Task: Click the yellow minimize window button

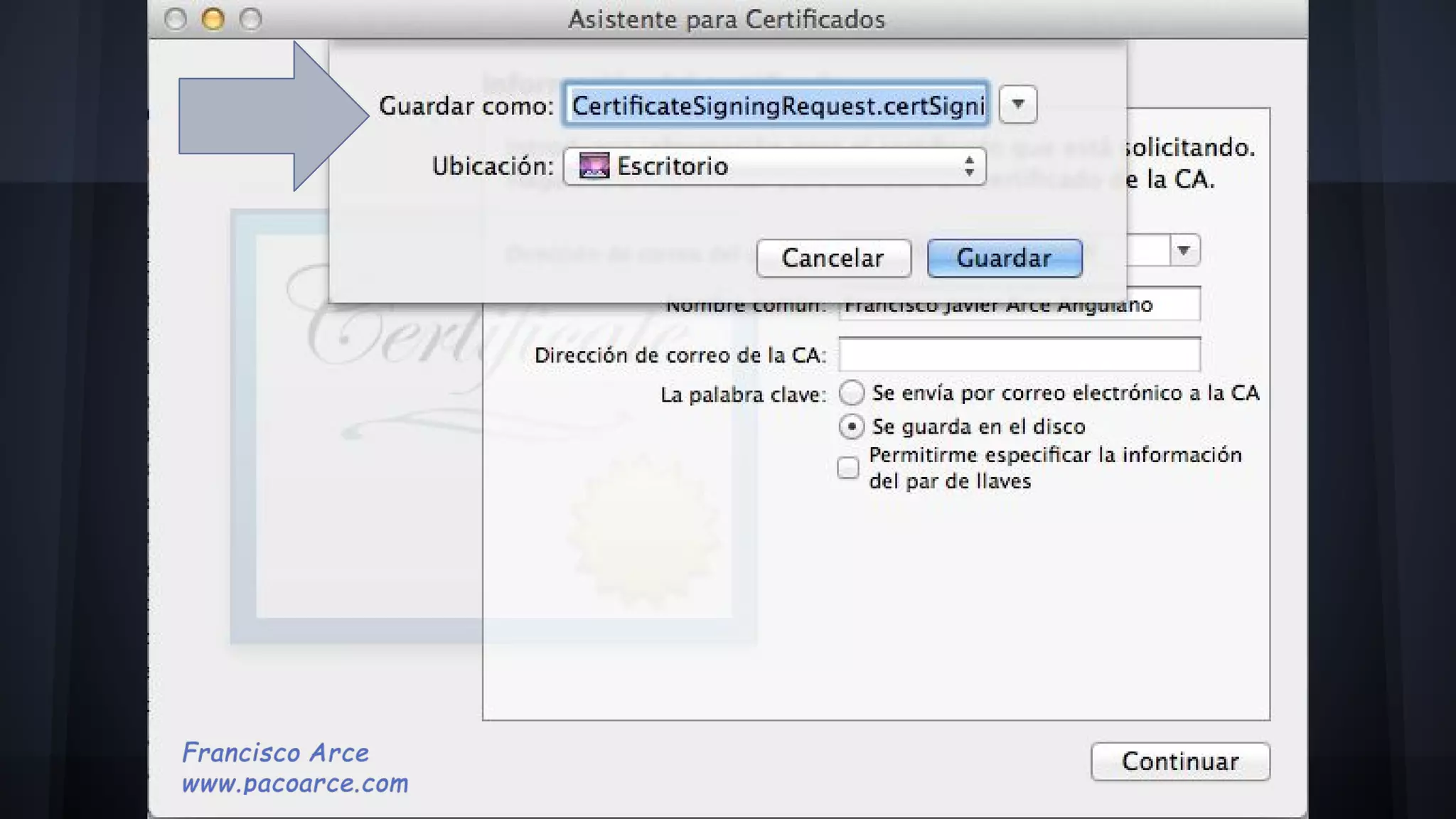Action: (x=213, y=19)
